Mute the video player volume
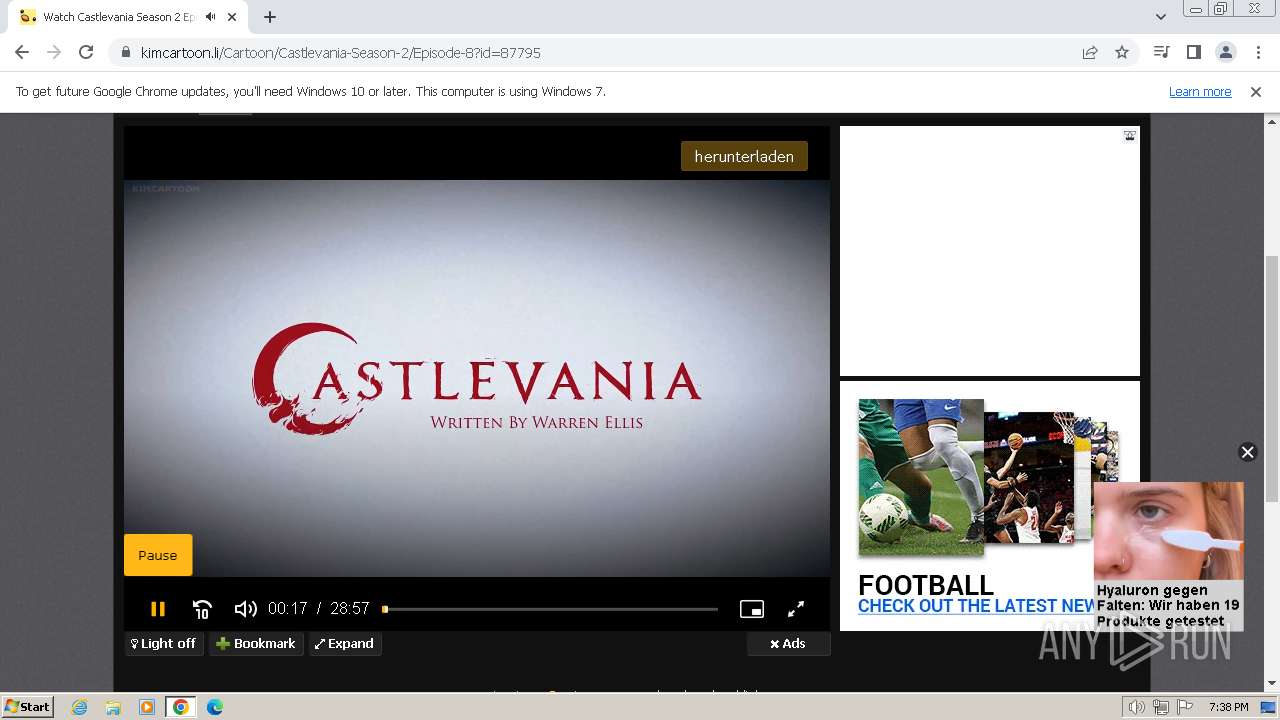The width and height of the screenshot is (1280, 720). pos(245,608)
